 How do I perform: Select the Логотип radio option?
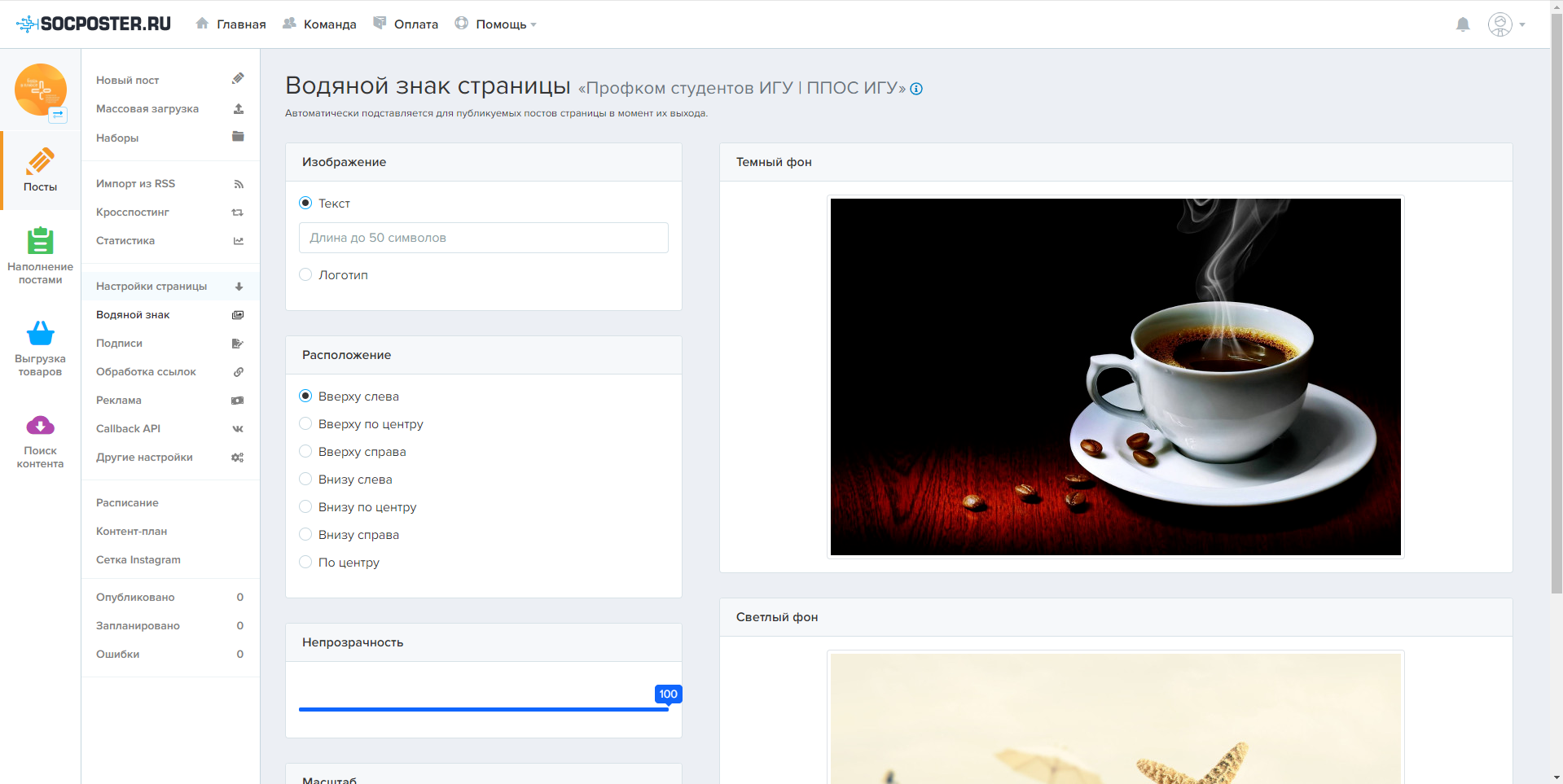tap(305, 274)
